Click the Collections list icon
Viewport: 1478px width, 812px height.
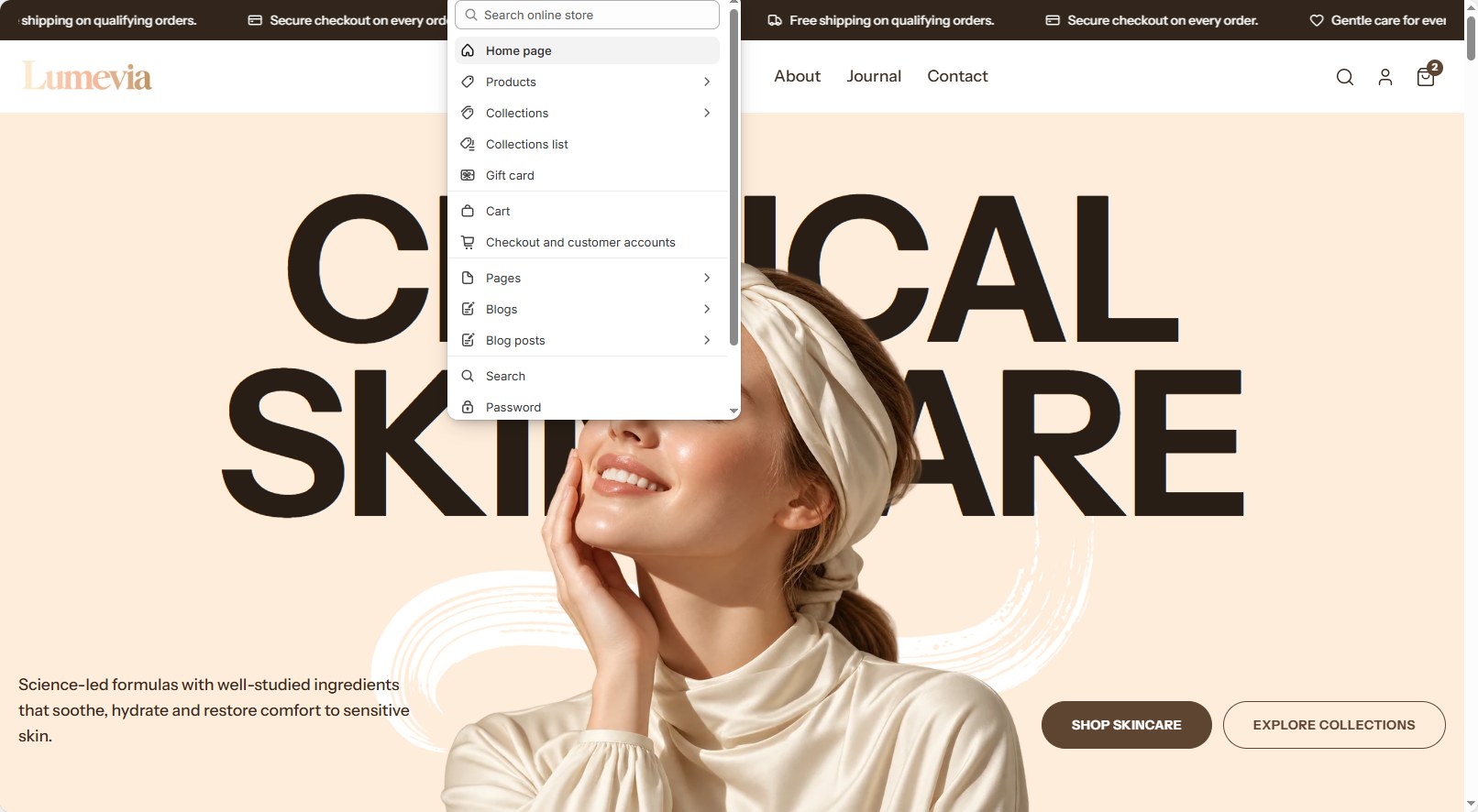coord(468,144)
